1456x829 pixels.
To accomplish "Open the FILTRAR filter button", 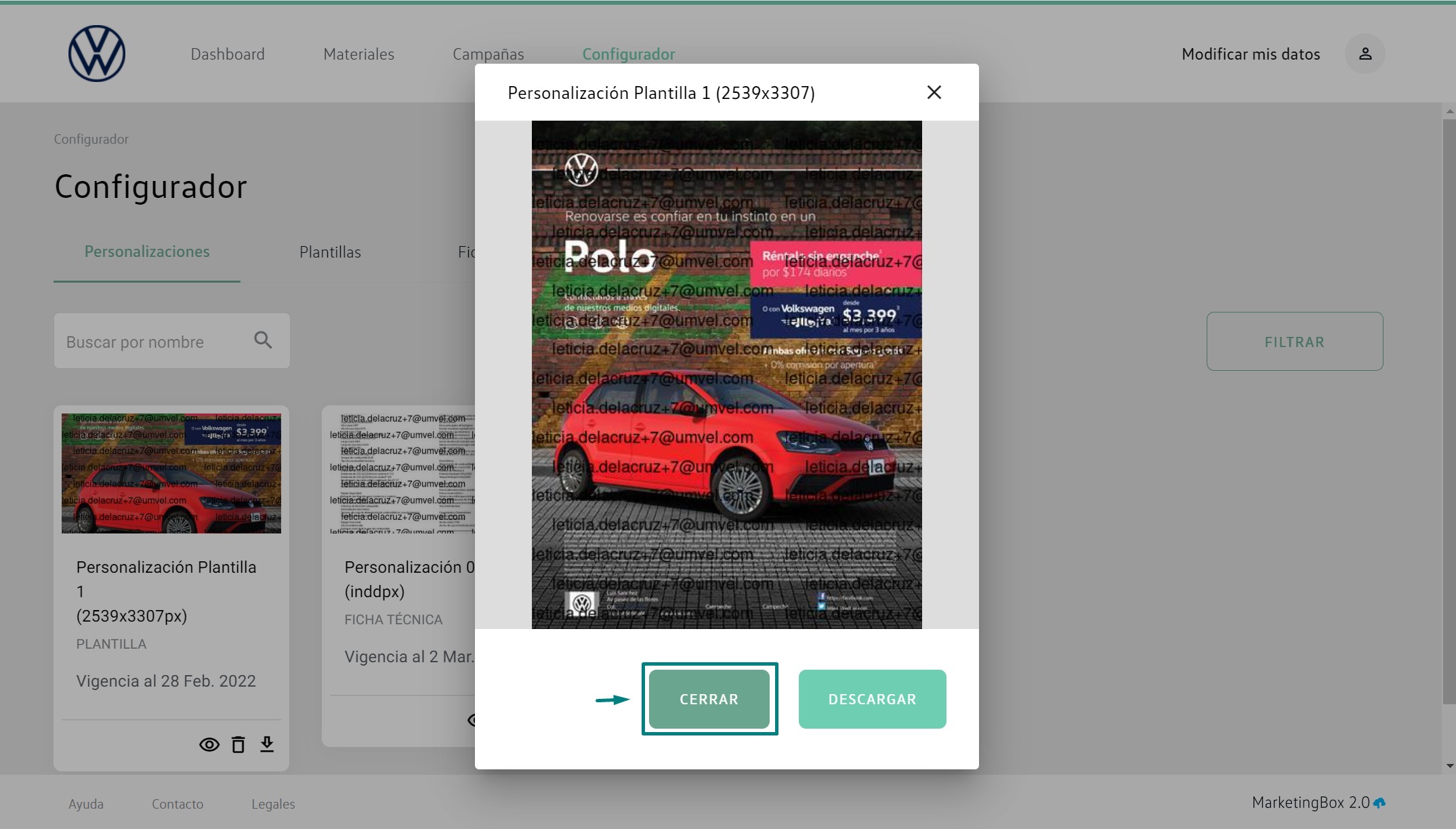I will click(x=1294, y=342).
